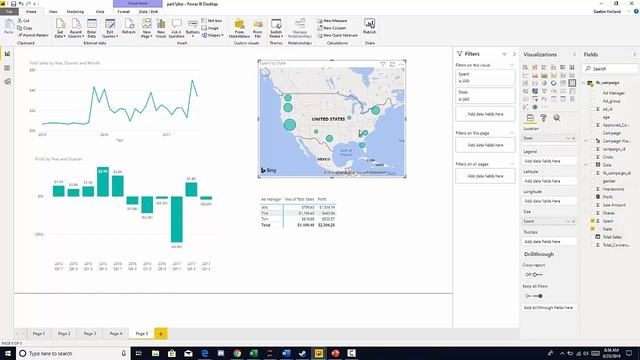Viewport: 640px width, 360px height.
Task: Open Edit Queries in the ribbon
Action: [x=110, y=28]
